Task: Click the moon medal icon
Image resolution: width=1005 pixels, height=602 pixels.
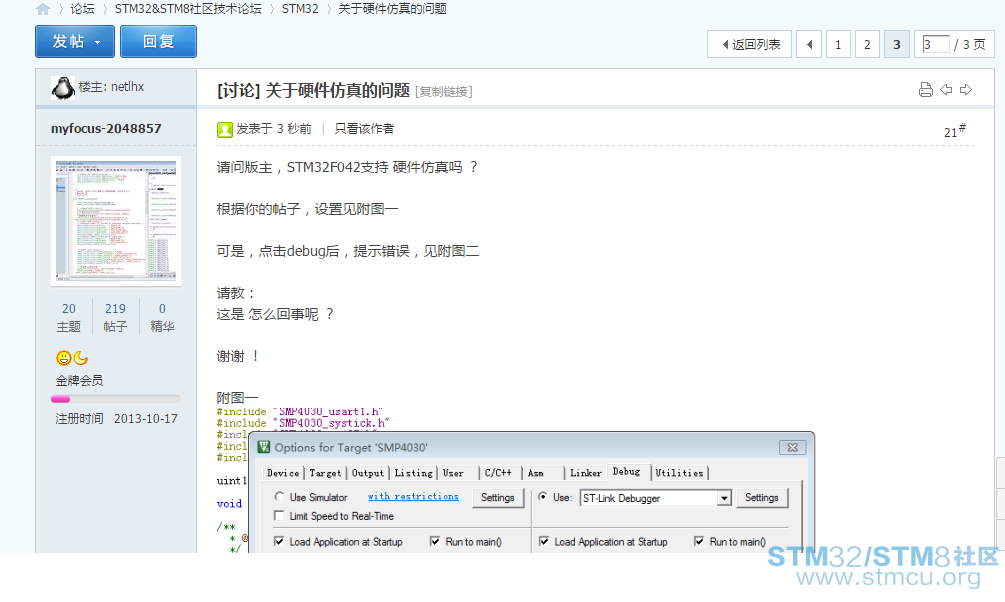Action: pyautogui.click(x=81, y=358)
